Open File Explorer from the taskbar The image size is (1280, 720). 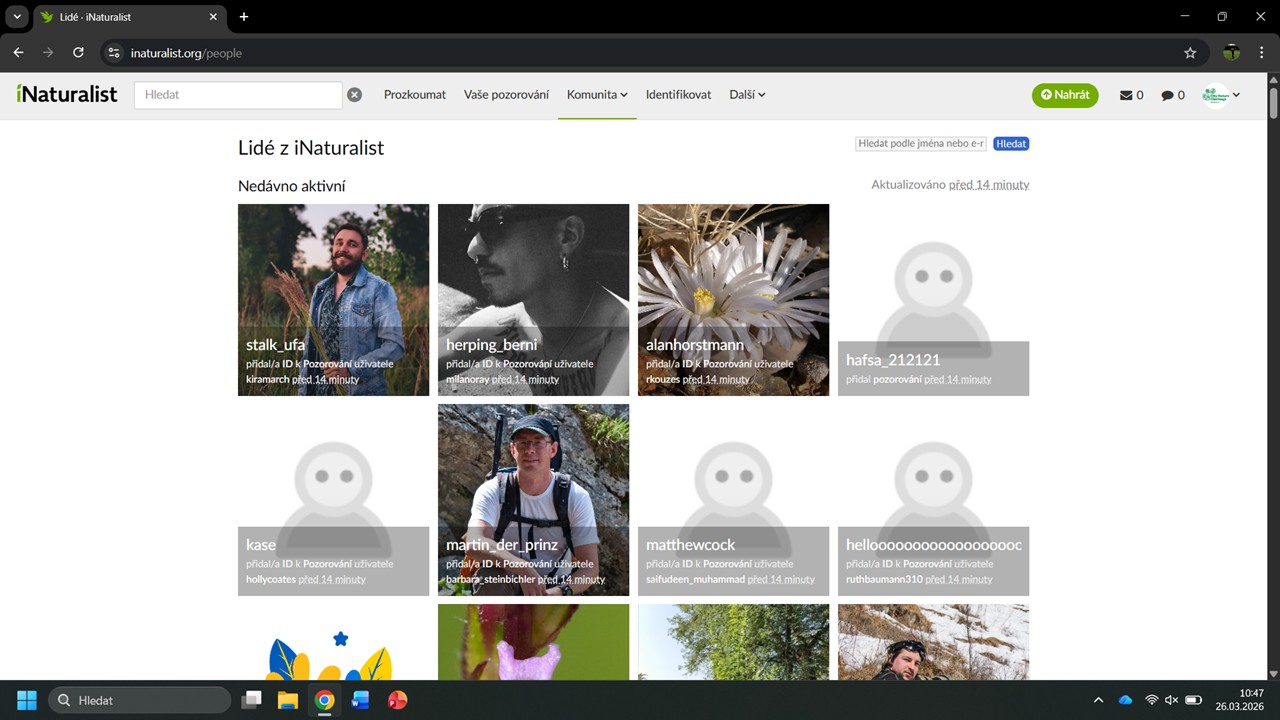[x=288, y=700]
